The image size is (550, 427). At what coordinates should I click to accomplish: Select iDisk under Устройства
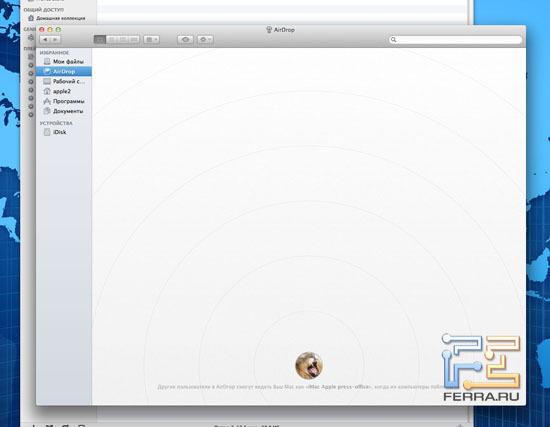(x=63, y=132)
